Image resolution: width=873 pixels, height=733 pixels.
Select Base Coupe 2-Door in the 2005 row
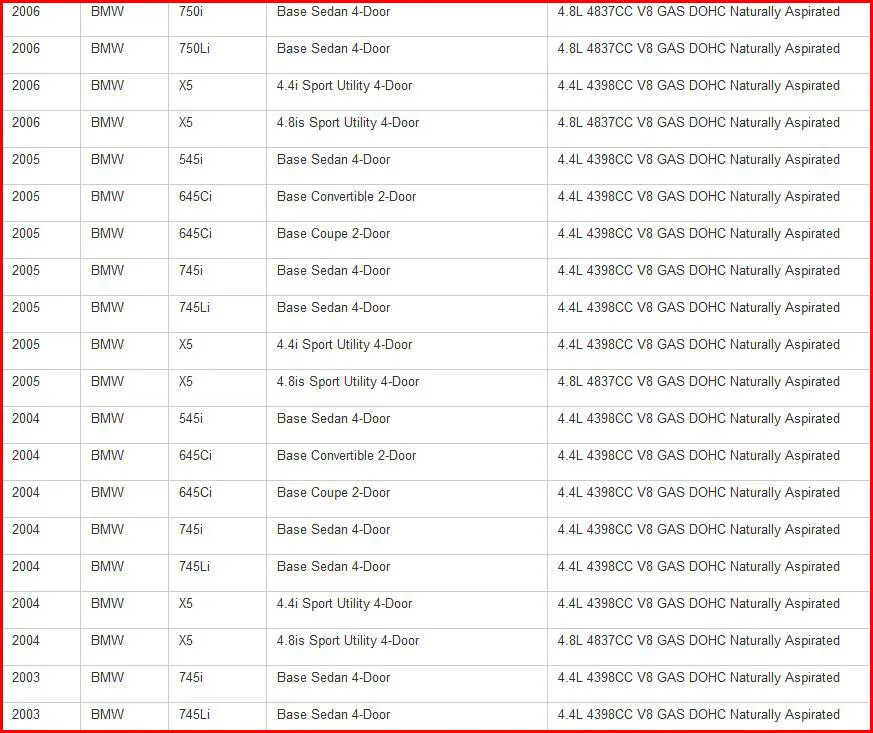click(x=333, y=234)
